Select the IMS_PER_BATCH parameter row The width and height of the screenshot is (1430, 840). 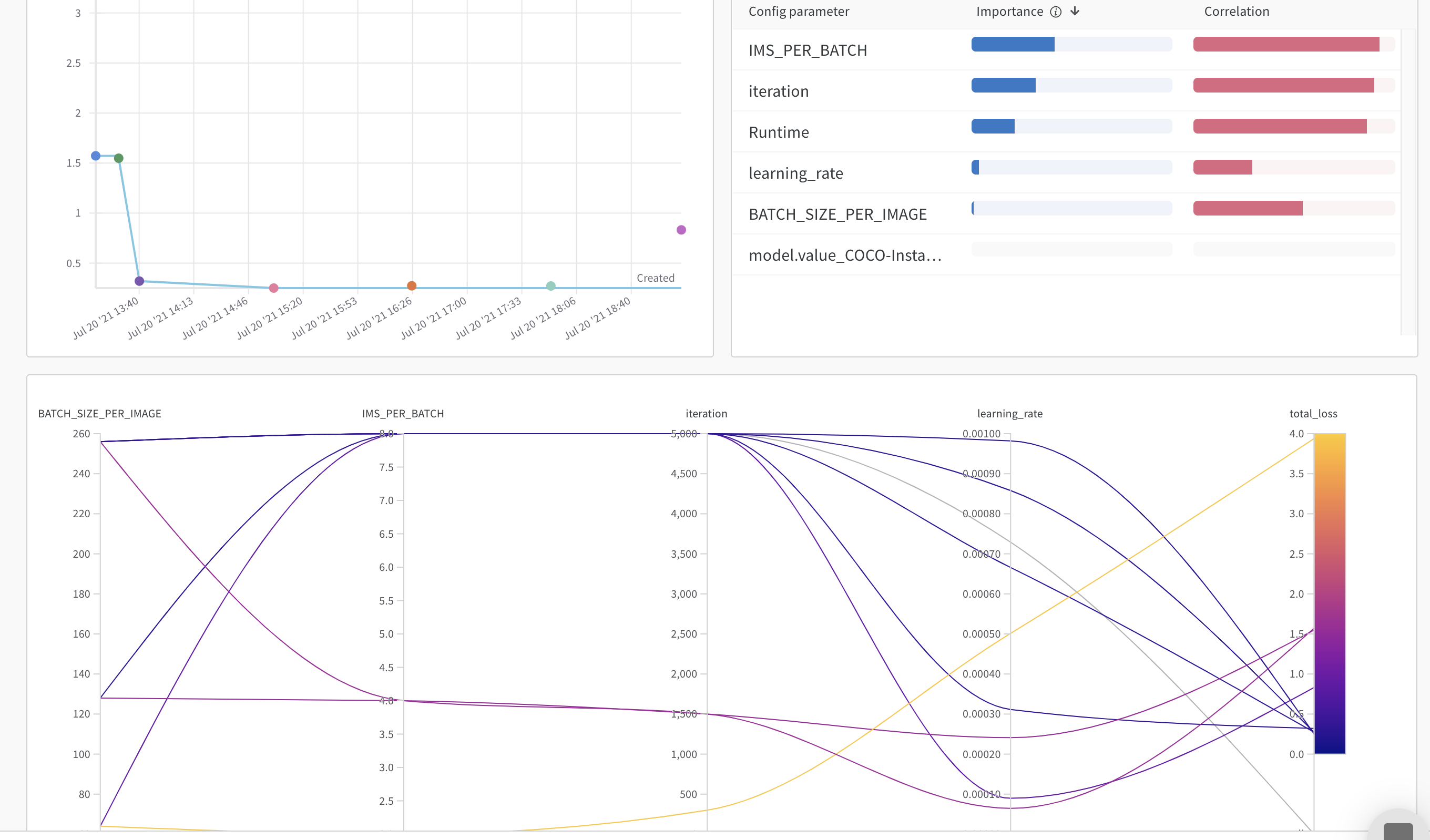pos(808,50)
